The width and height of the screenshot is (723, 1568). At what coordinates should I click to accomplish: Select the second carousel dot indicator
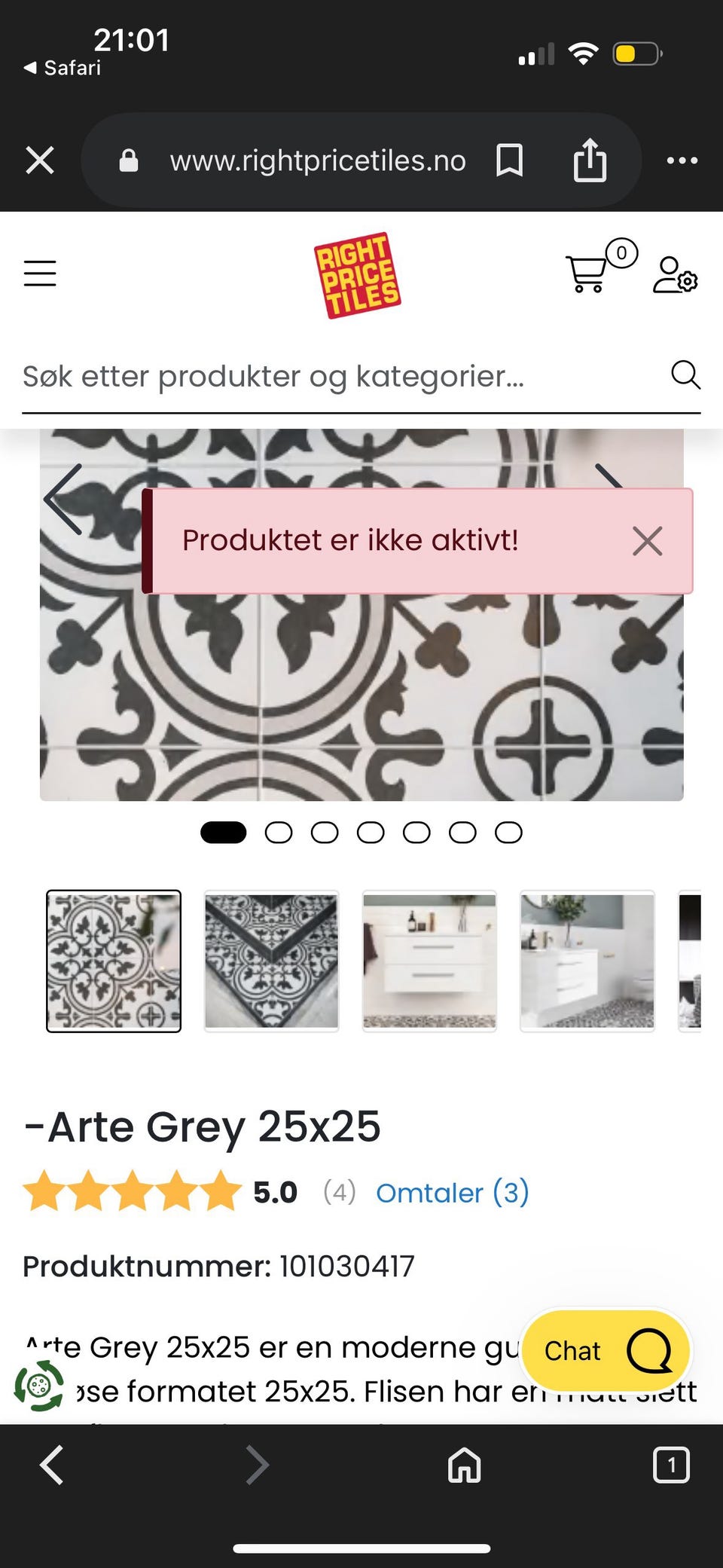pyautogui.click(x=279, y=833)
